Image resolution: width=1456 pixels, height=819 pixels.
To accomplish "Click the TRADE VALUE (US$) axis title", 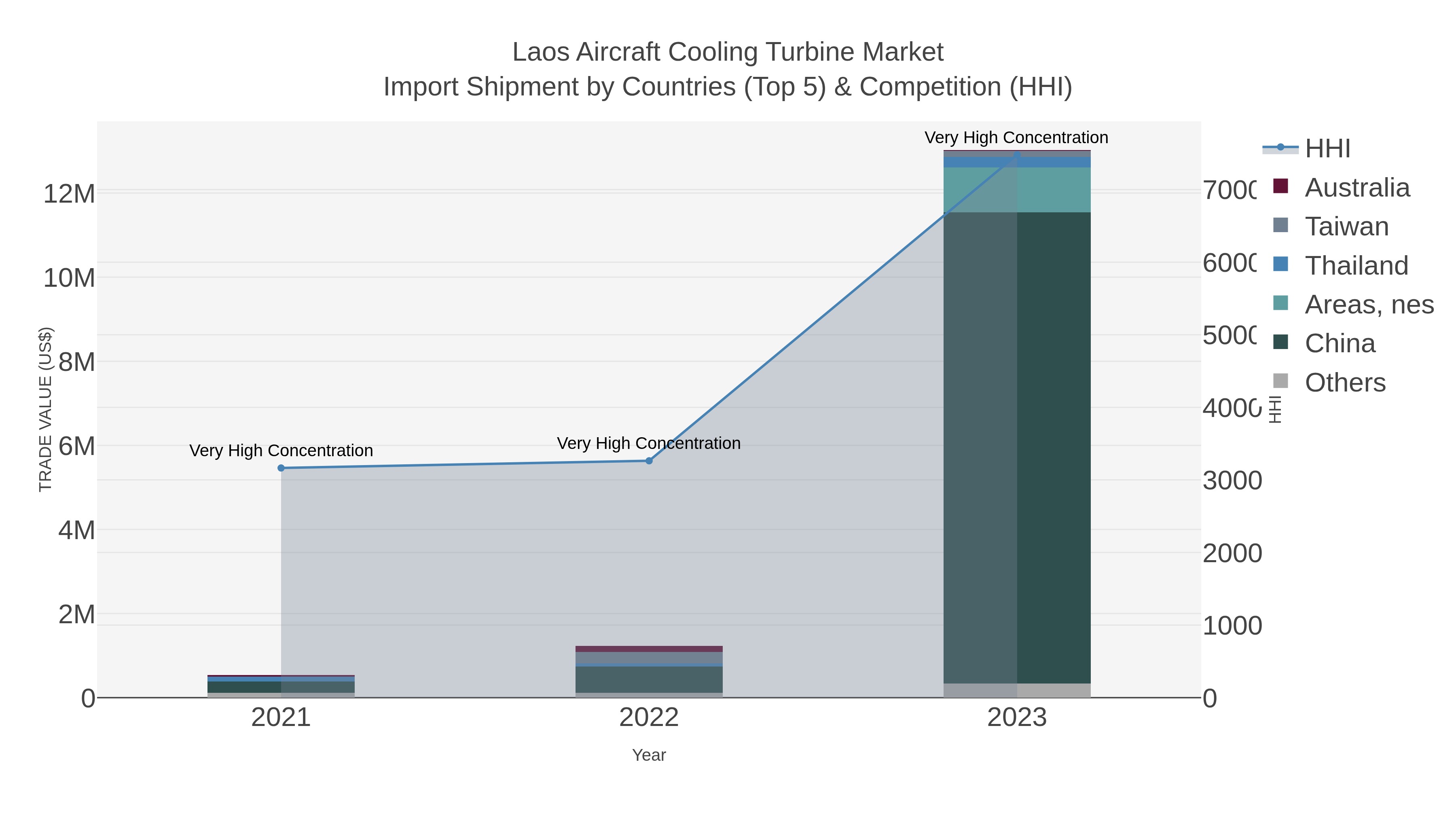I will [x=45, y=409].
